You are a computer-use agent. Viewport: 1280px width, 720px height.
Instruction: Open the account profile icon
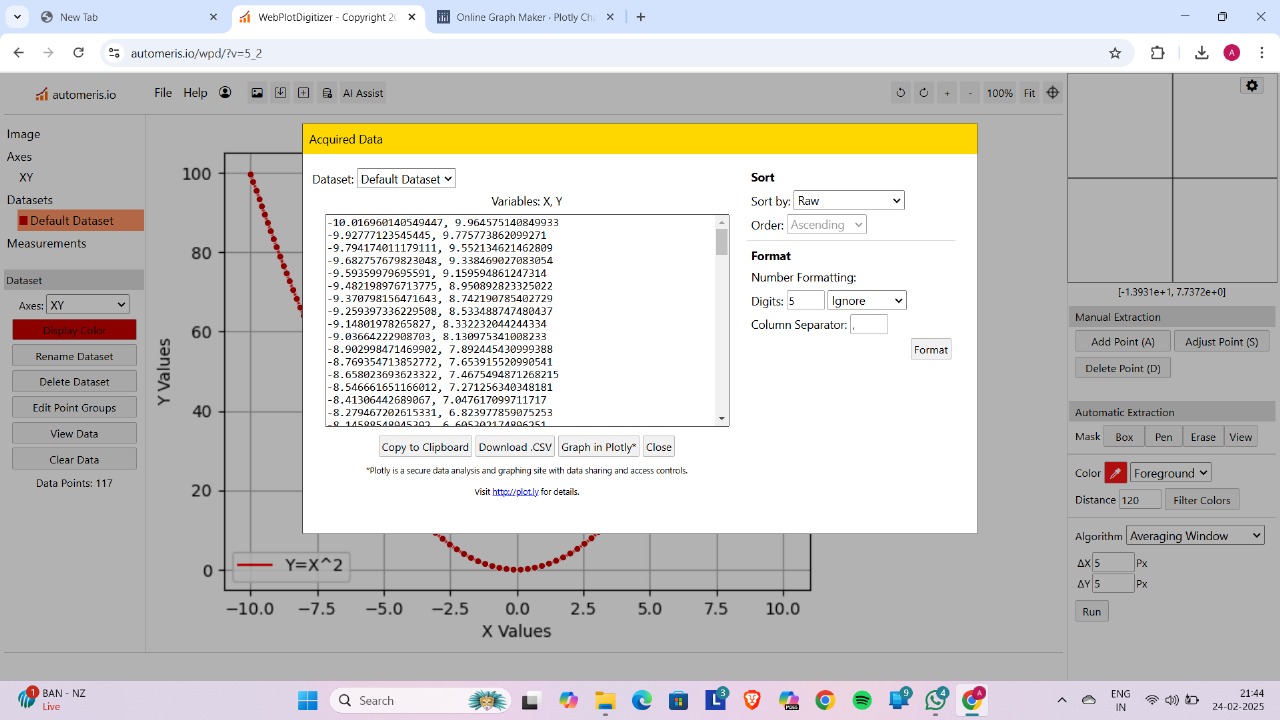225,92
